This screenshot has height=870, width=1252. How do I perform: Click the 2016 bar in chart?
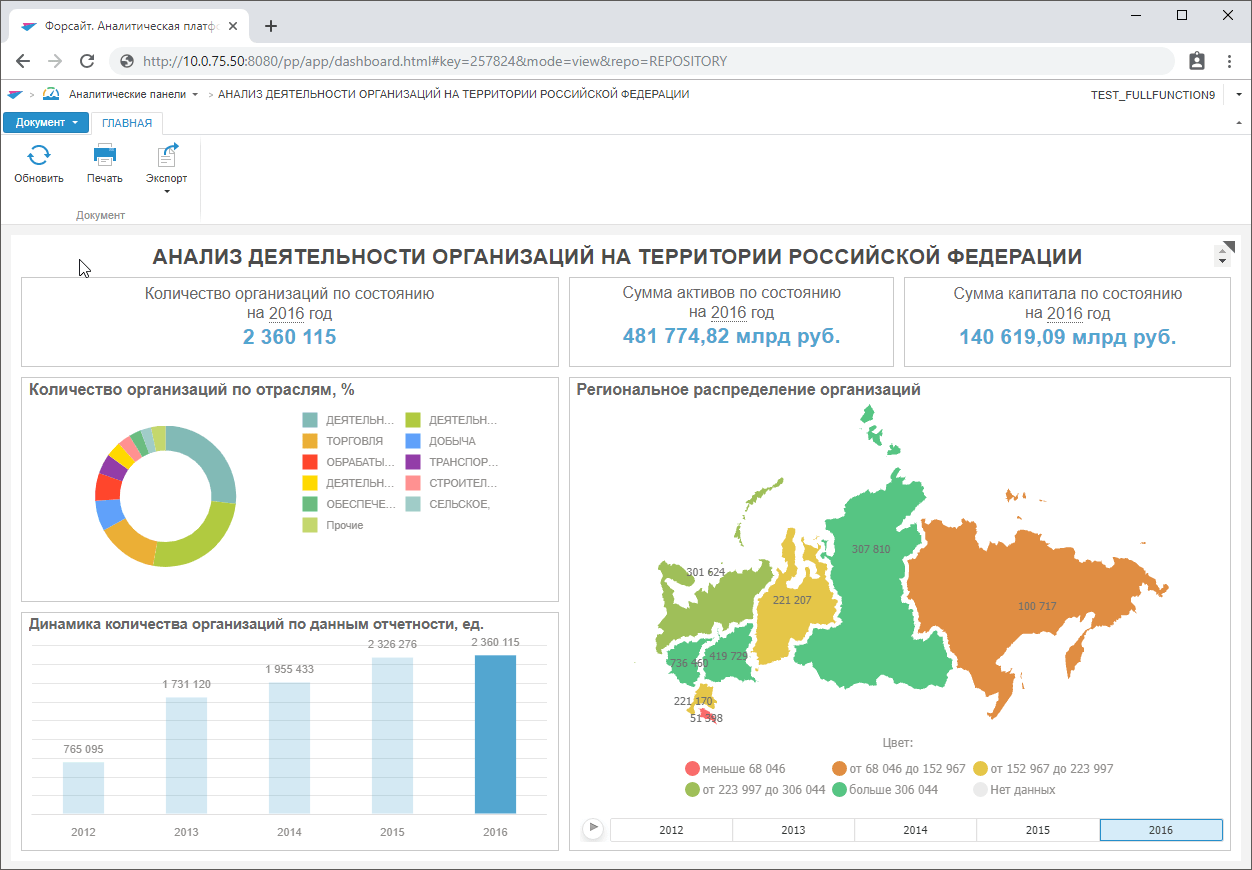[495, 734]
